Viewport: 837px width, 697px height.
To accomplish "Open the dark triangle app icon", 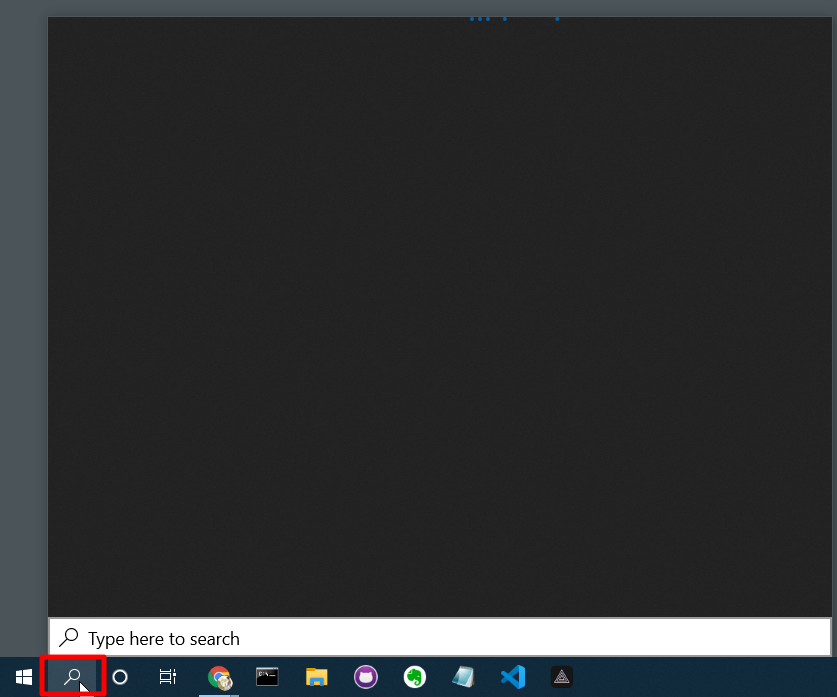I will [562, 677].
